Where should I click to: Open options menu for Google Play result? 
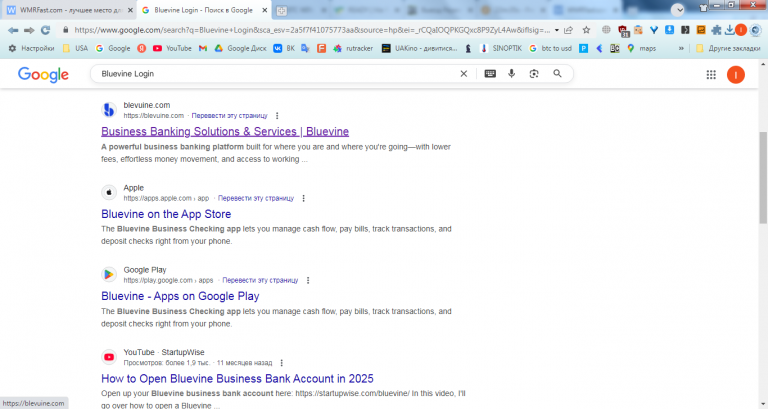[308, 280]
